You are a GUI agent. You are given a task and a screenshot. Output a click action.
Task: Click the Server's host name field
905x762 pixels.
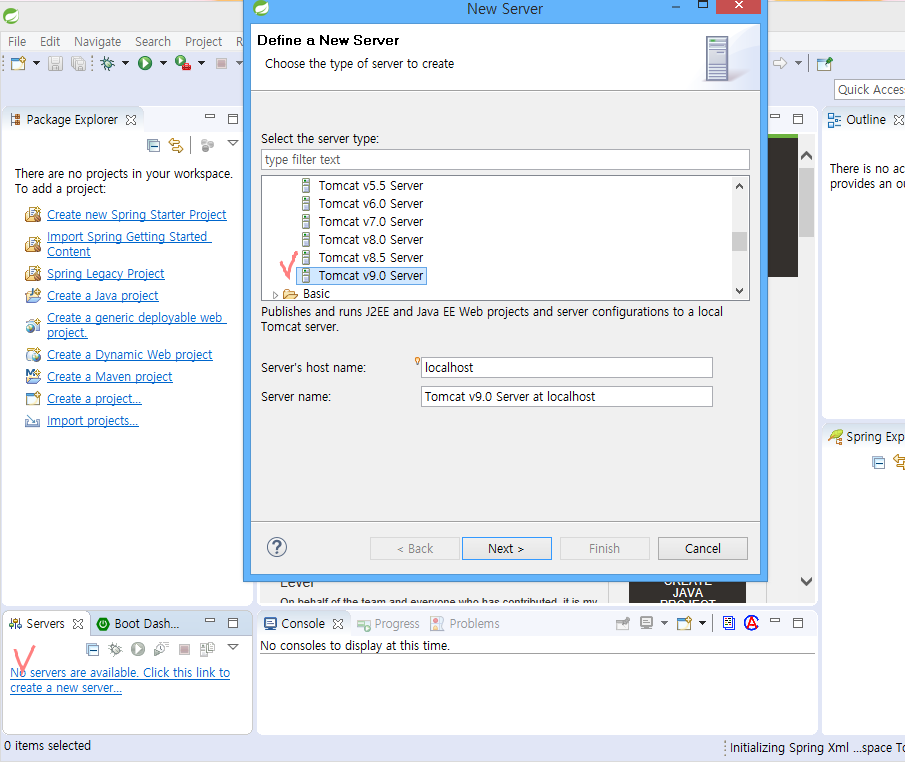pyautogui.click(x=567, y=367)
